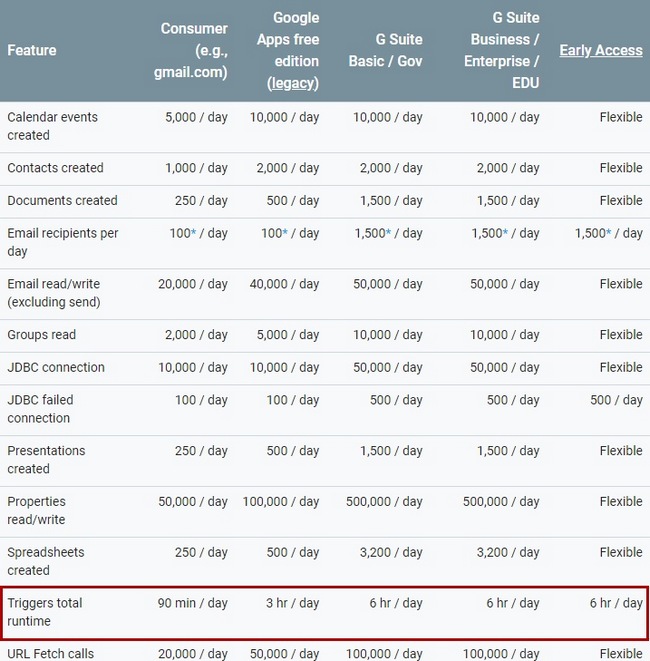Click the URL Fetch calls row label
Viewport: 650px width, 661px height.
click(51, 653)
